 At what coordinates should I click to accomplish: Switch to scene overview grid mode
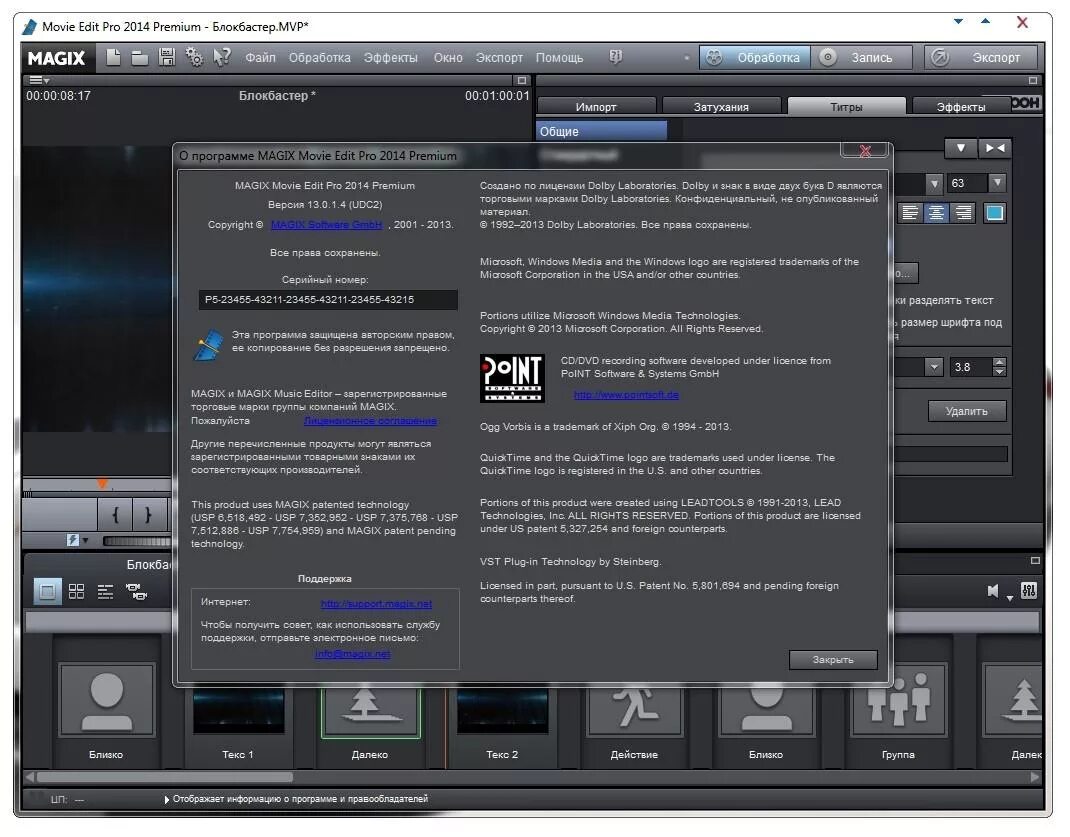tap(76, 591)
